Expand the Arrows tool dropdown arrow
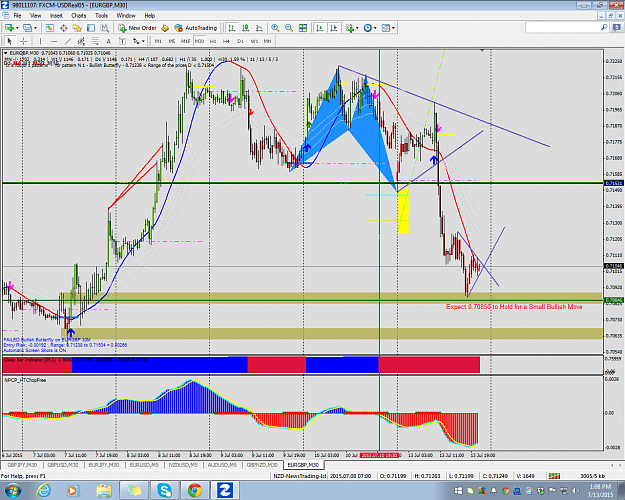Image resolution: width=625 pixels, height=500 pixels. pos(143,41)
